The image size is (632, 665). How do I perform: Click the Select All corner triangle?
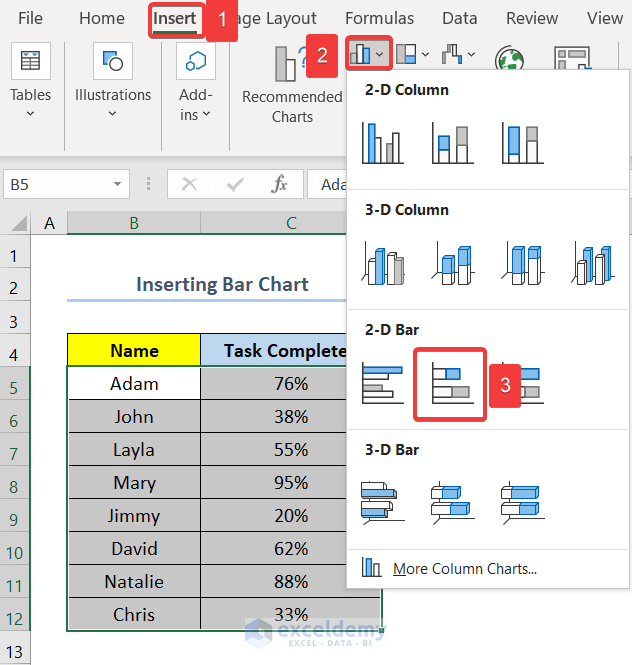(x=20, y=223)
